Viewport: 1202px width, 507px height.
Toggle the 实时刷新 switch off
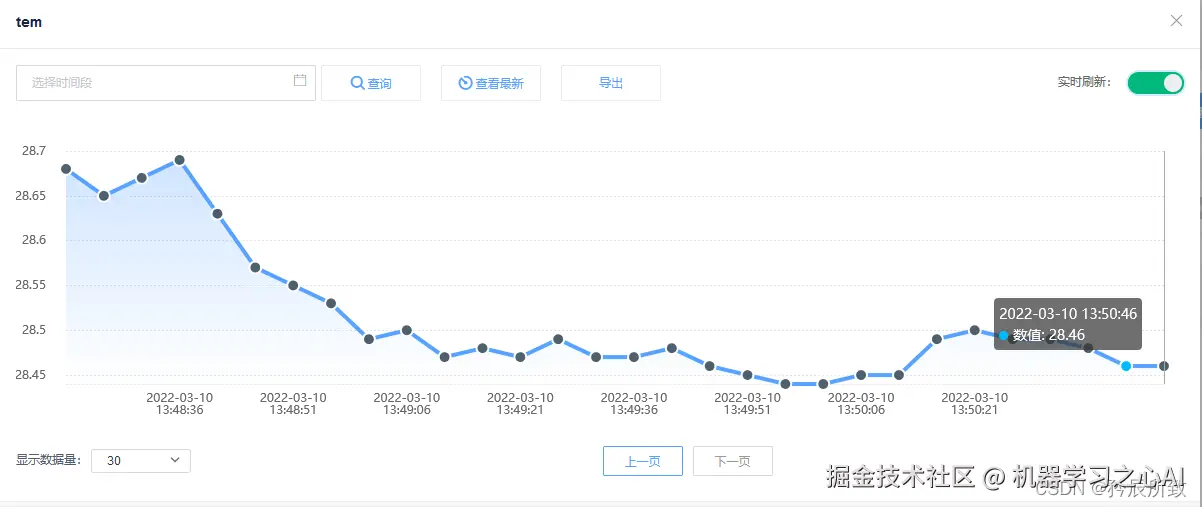[x=1155, y=83]
